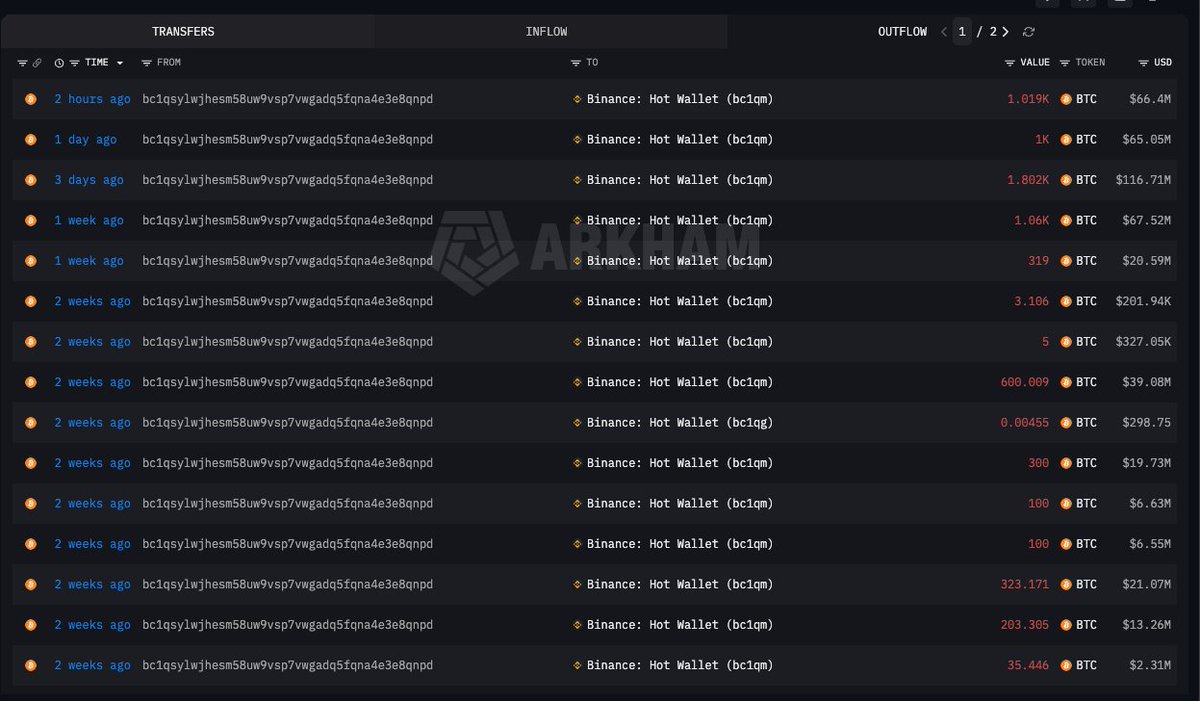Select the $20.59M USD amount
1200x701 pixels.
click(x=1147, y=261)
